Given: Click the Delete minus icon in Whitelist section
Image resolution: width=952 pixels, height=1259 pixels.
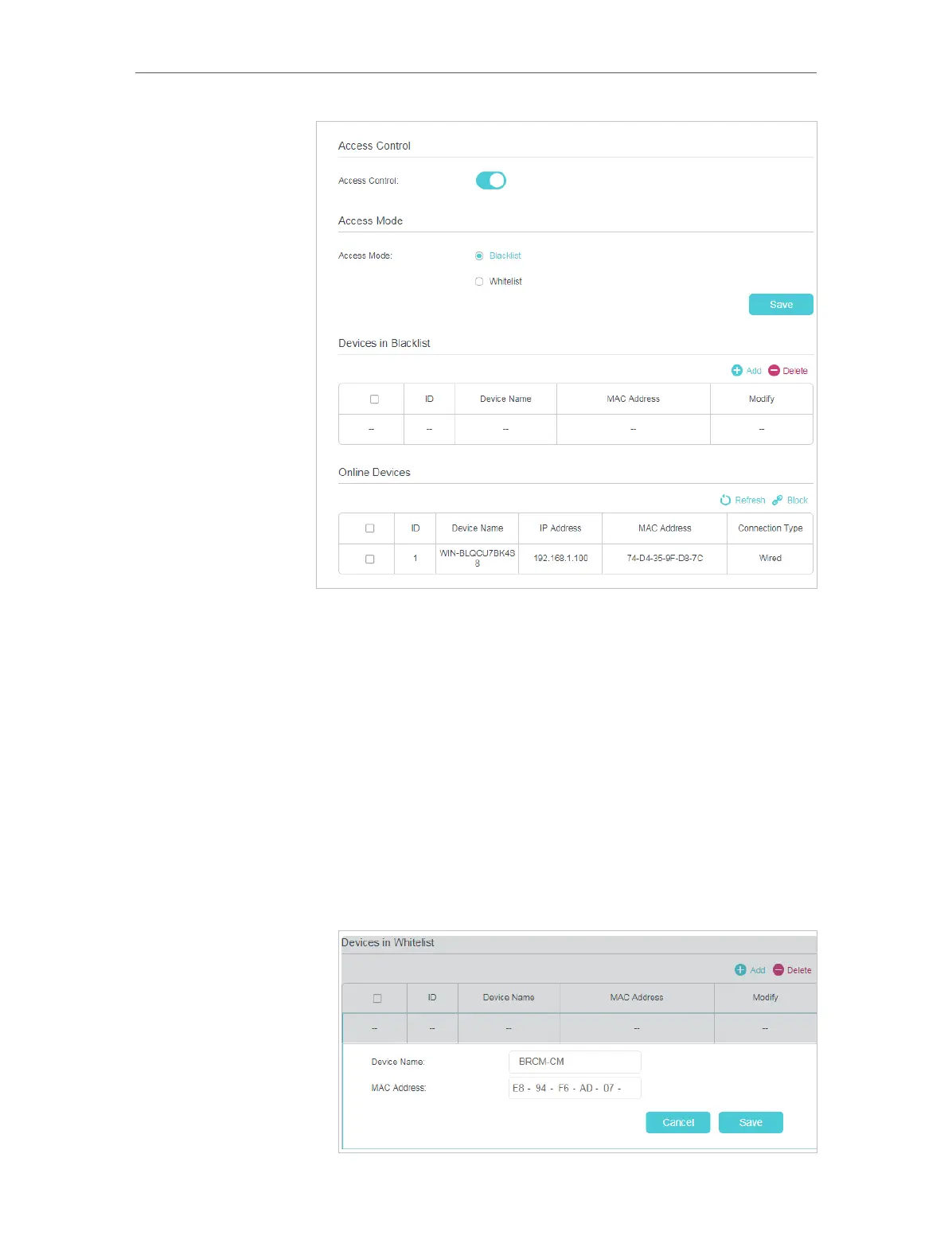Looking at the screenshot, I should coord(778,970).
